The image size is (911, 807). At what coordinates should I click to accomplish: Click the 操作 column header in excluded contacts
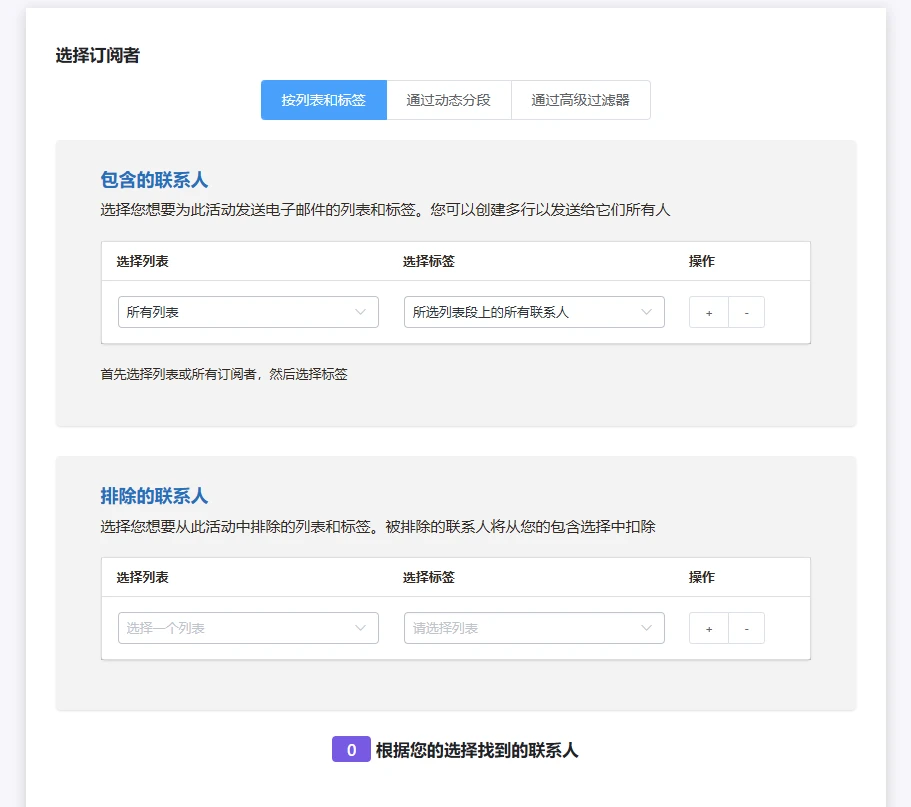(x=703, y=577)
